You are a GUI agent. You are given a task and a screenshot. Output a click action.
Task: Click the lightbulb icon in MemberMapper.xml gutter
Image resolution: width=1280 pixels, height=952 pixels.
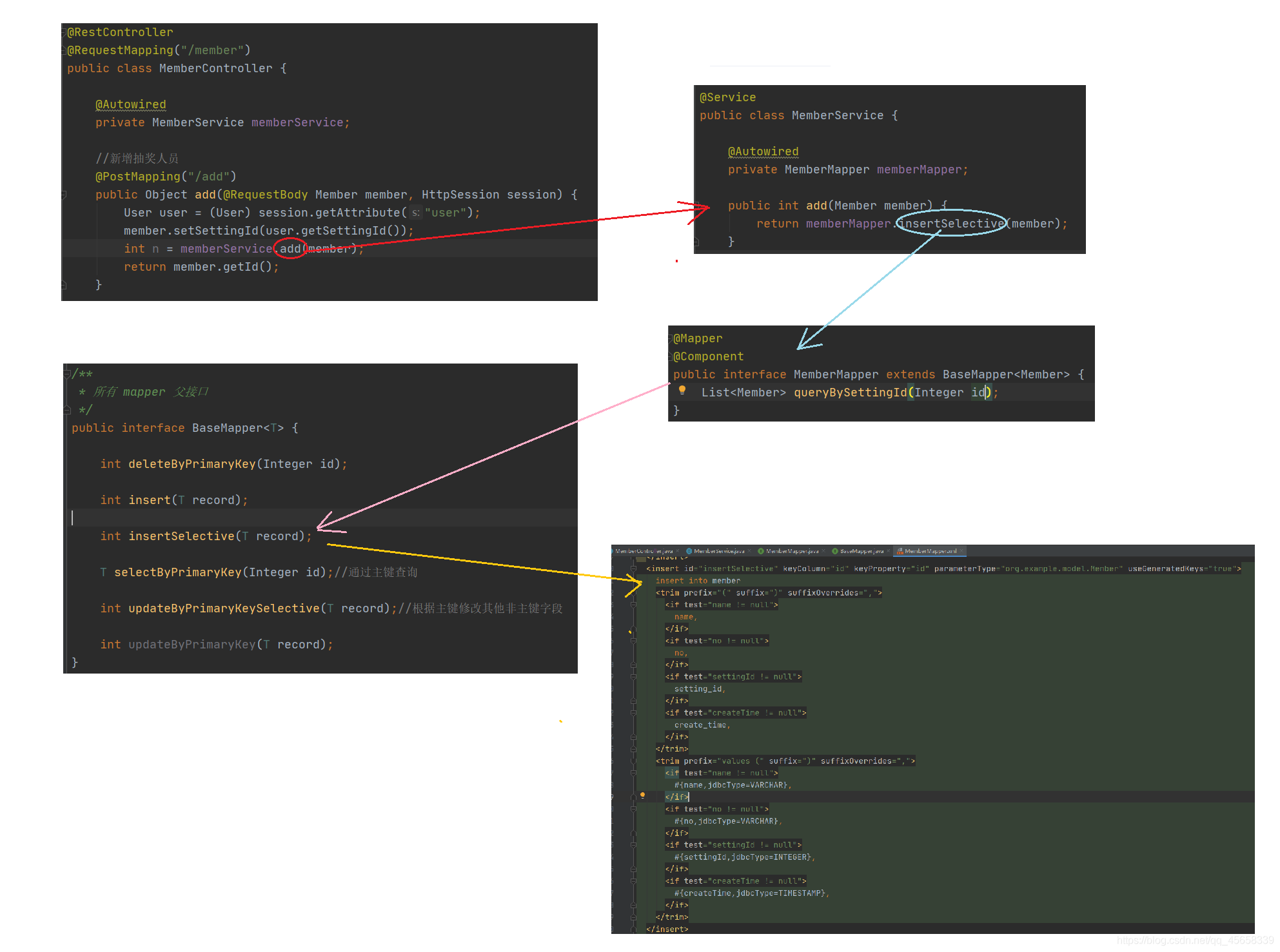642,795
